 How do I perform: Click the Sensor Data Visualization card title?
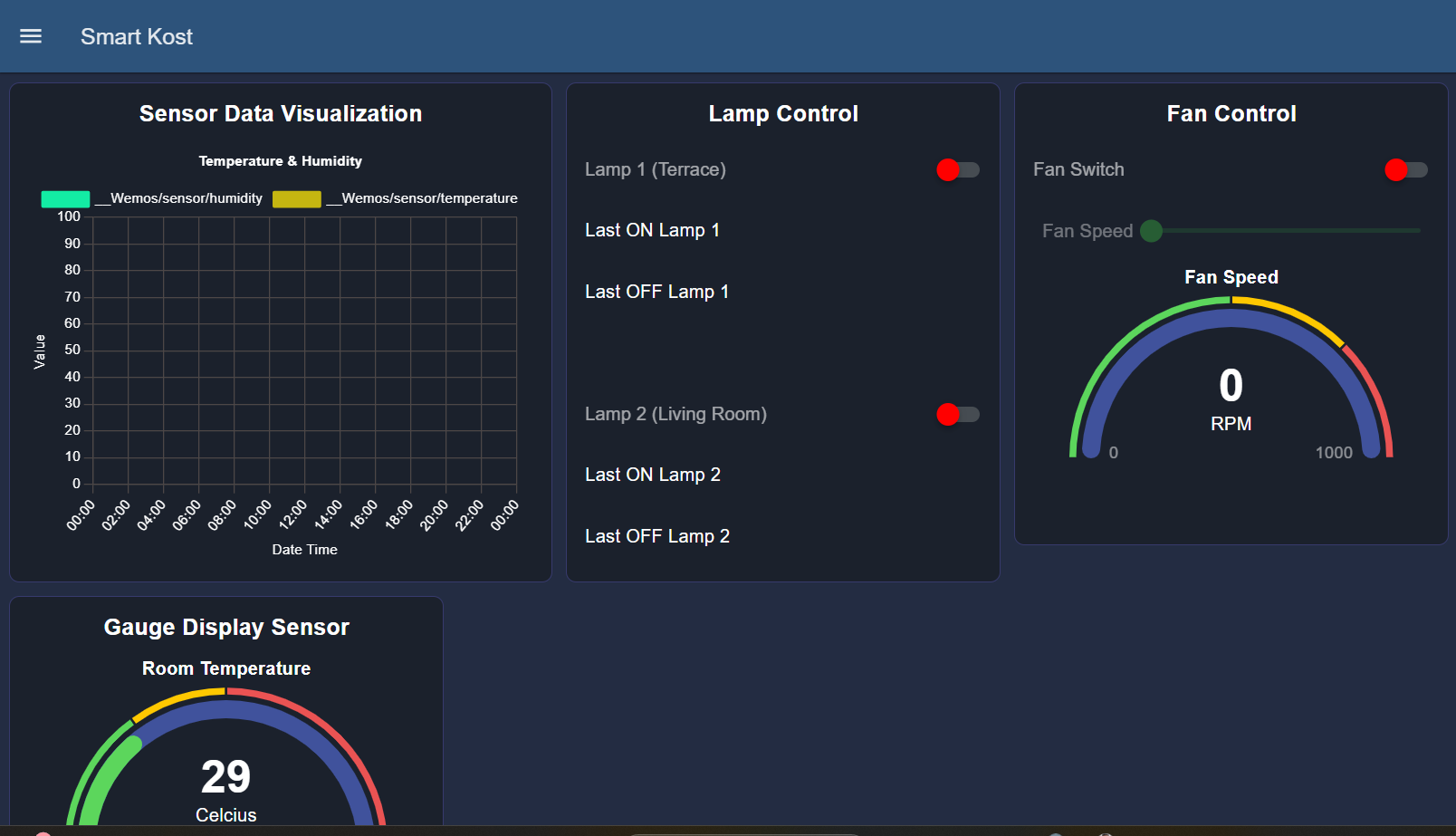pyautogui.click(x=280, y=113)
